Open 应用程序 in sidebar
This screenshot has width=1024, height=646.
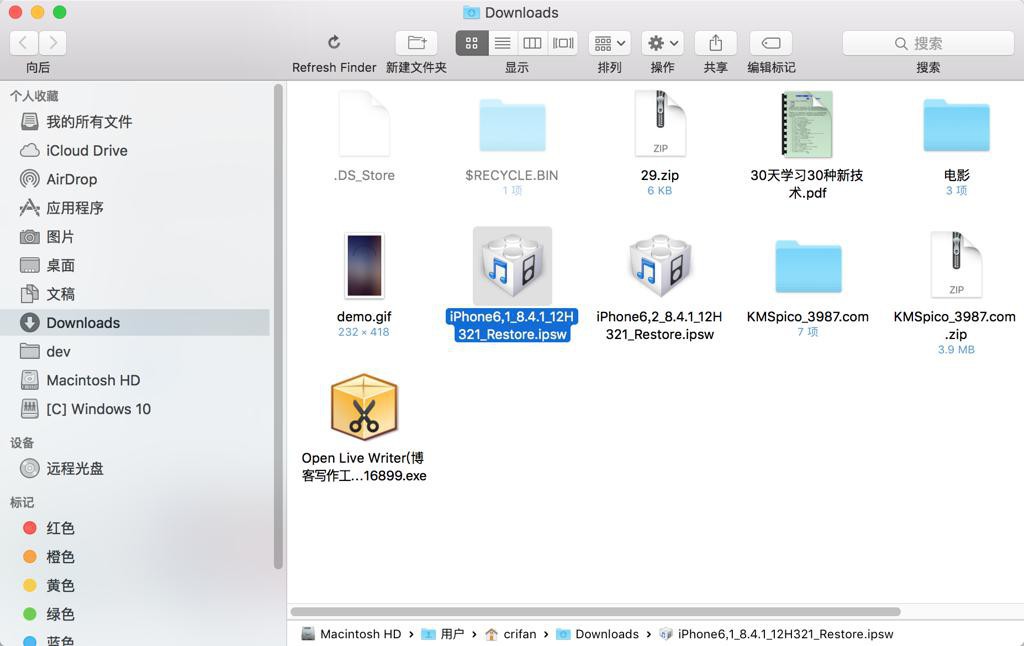pyautogui.click(x=136, y=208)
